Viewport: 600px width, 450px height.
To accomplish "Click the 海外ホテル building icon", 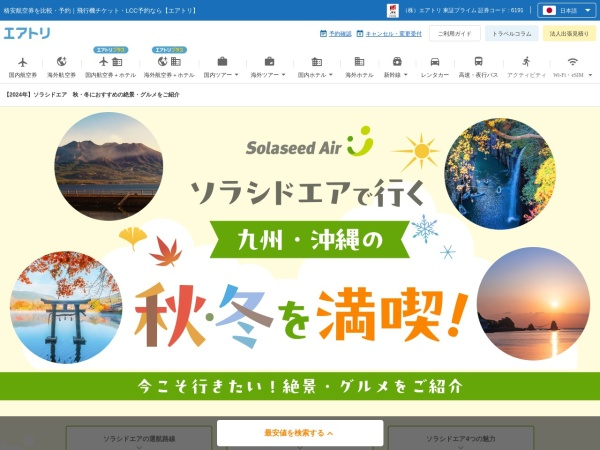I will (359, 61).
